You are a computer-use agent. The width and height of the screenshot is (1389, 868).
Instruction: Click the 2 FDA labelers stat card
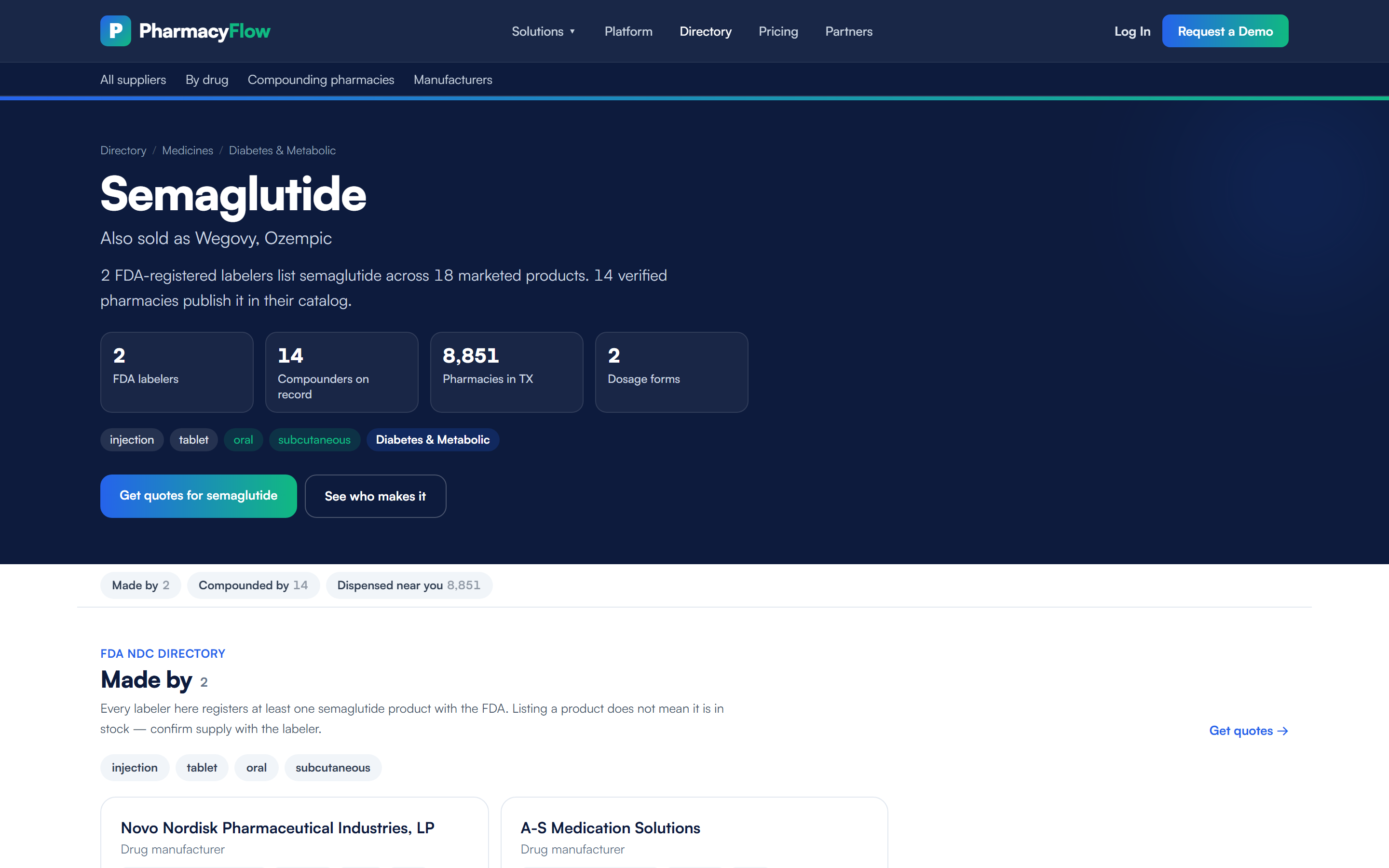coord(177,372)
